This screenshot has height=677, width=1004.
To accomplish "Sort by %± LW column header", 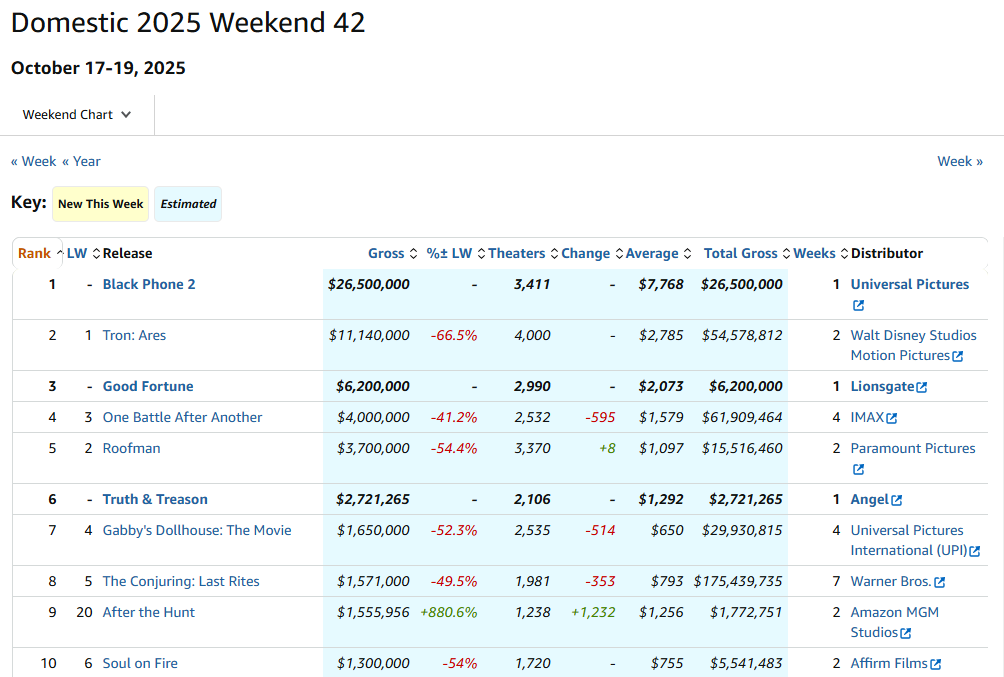I will pyautogui.click(x=449, y=254).
